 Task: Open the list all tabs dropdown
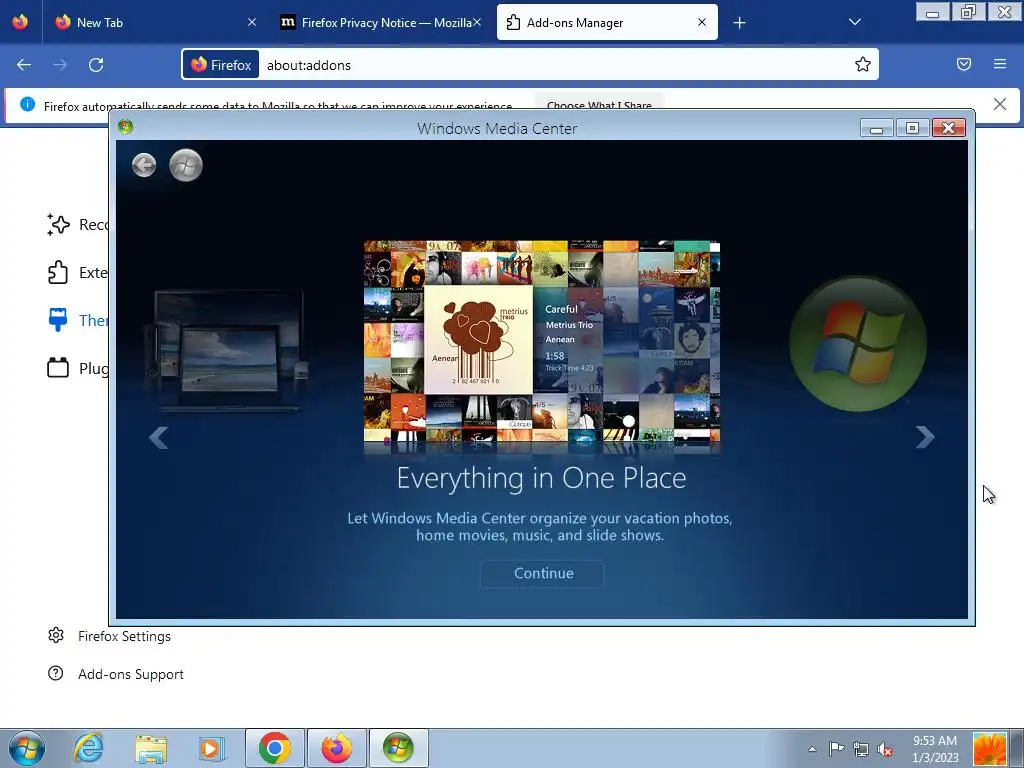[x=854, y=22]
